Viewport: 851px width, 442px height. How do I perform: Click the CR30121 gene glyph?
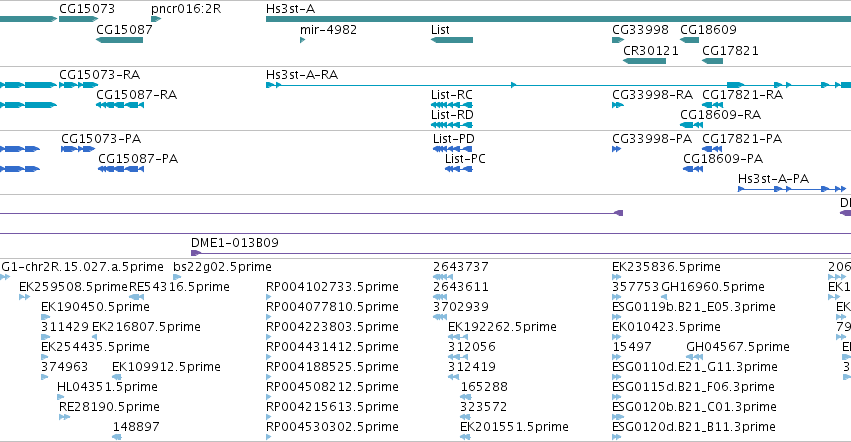pyautogui.click(x=644, y=61)
